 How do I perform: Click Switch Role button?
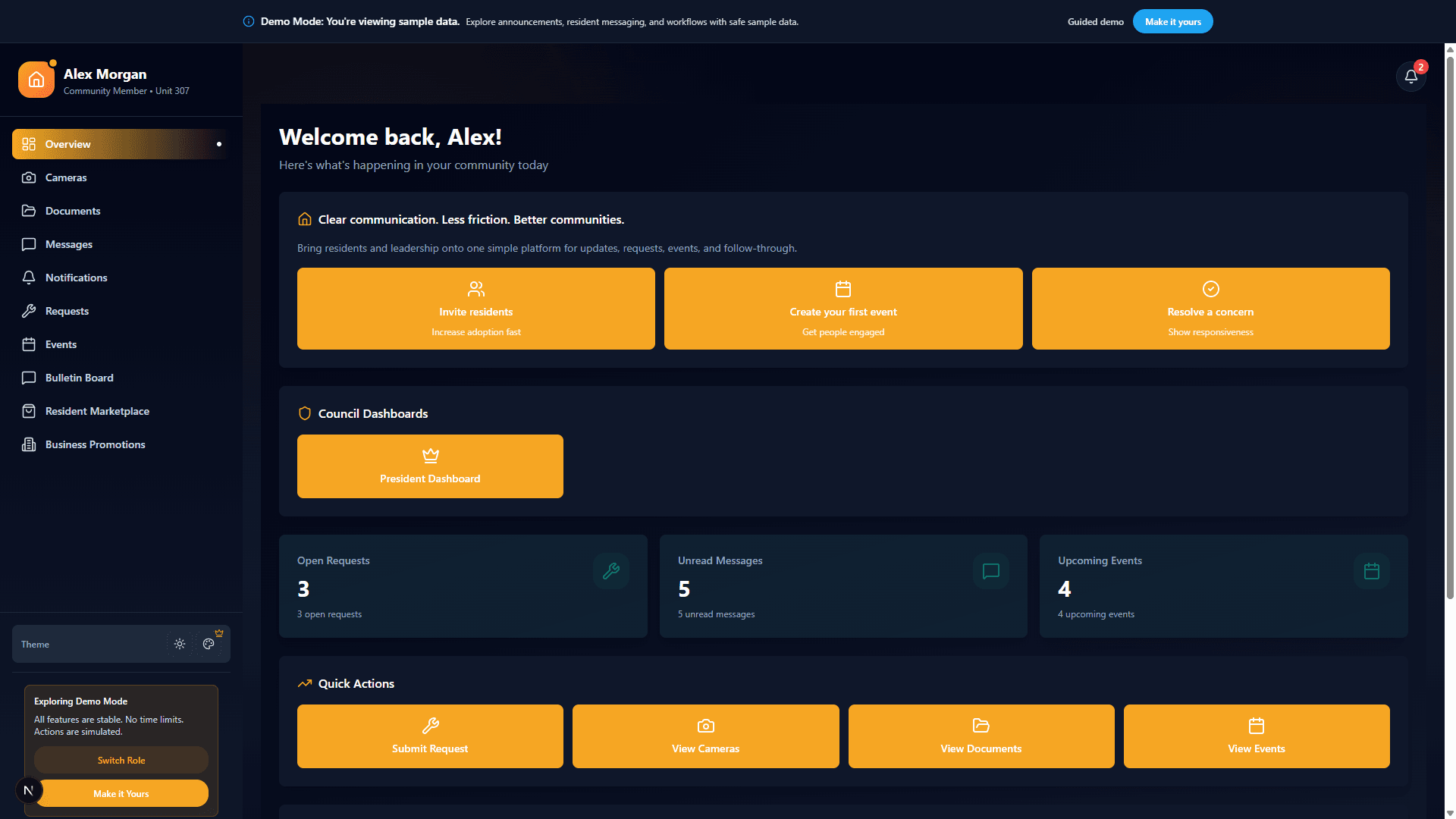(121, 760)
